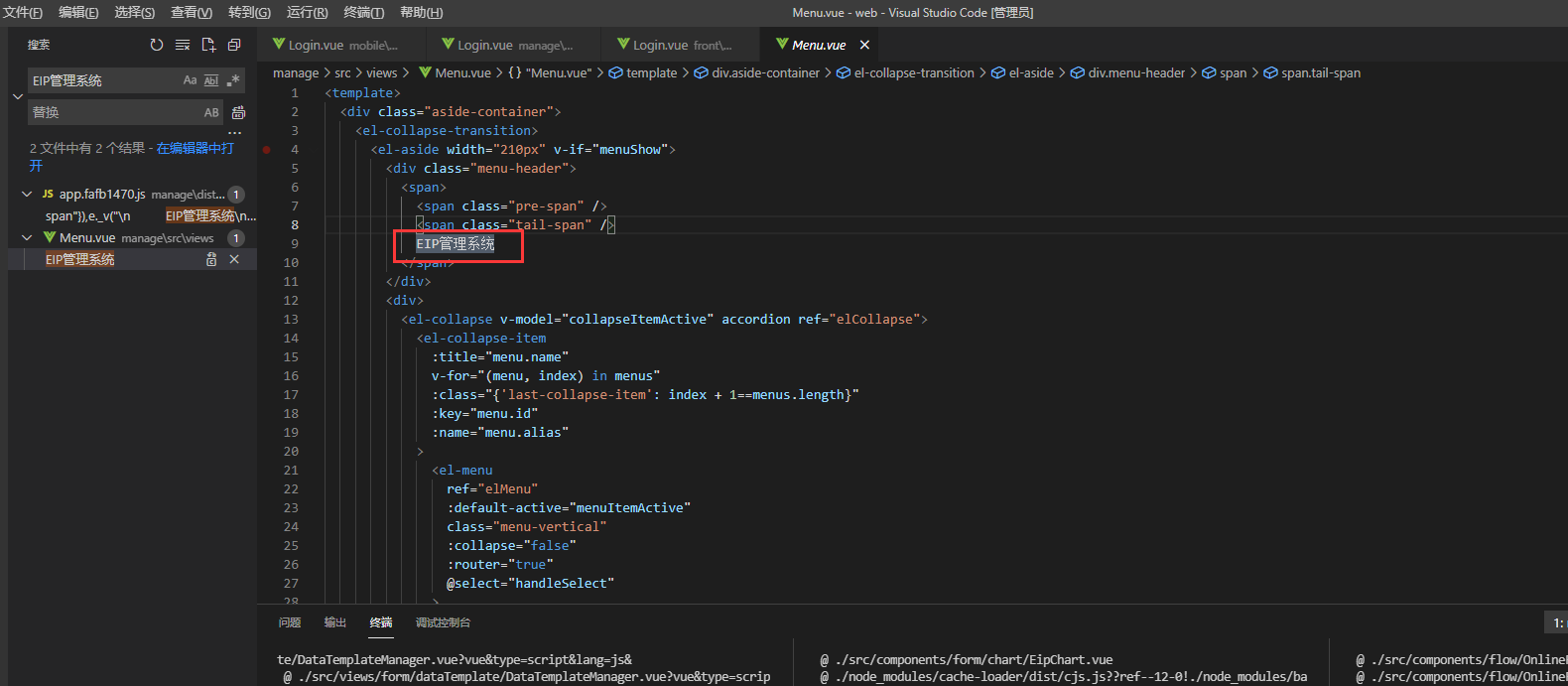Show more search options via ellipsis
This screenshot has width=1568, height=686.
(x=234, y=132)
